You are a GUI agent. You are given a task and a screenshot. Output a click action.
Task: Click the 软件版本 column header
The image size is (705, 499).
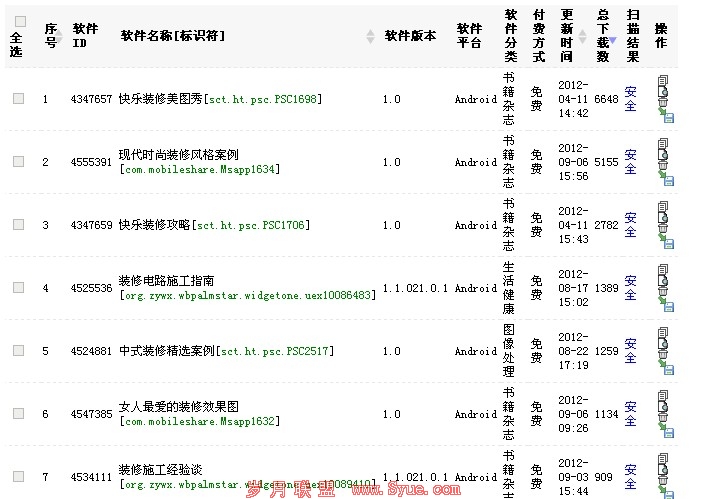tap(410, 36)
